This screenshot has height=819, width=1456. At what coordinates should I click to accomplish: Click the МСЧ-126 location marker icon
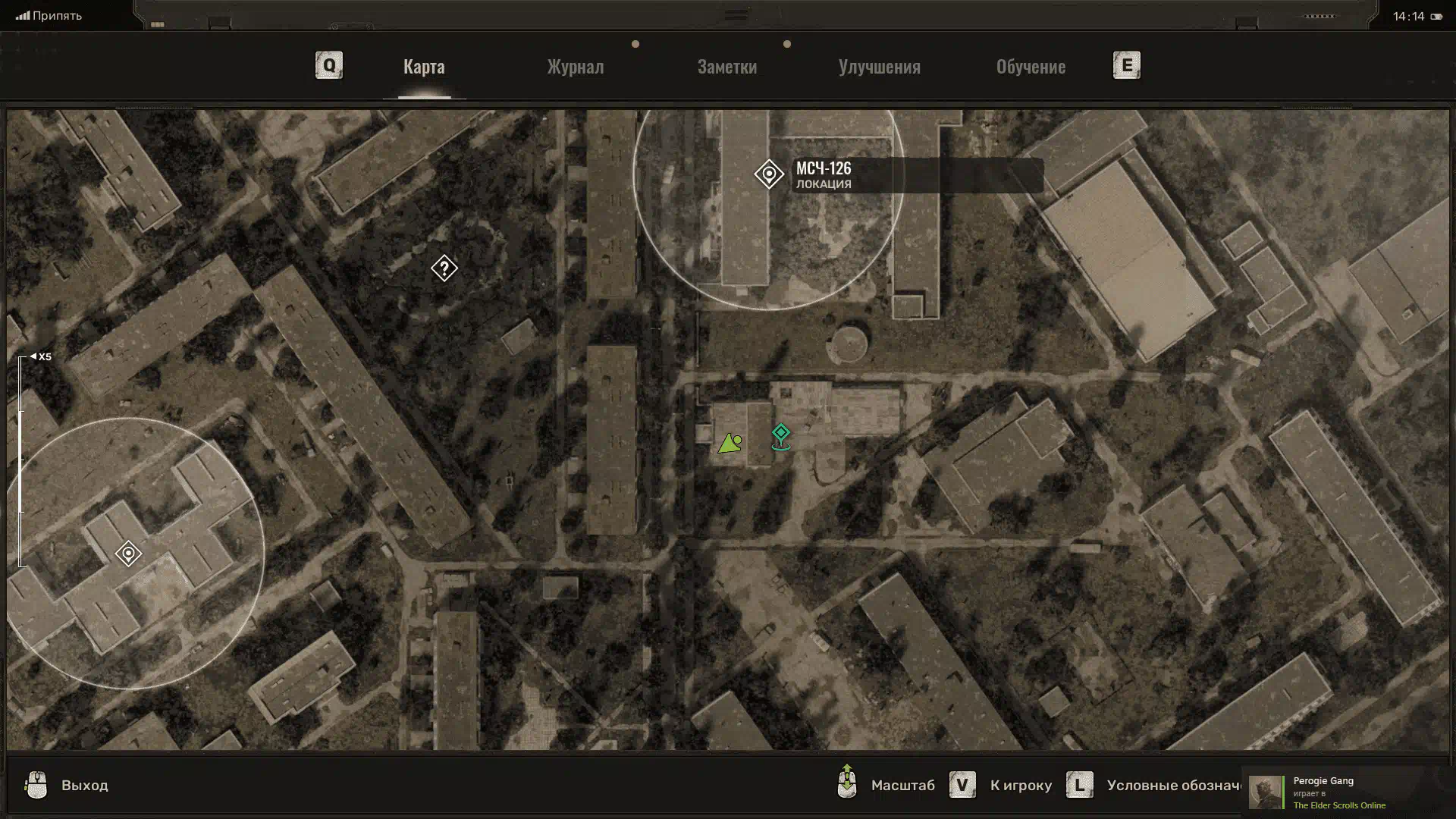coord(768,174)
